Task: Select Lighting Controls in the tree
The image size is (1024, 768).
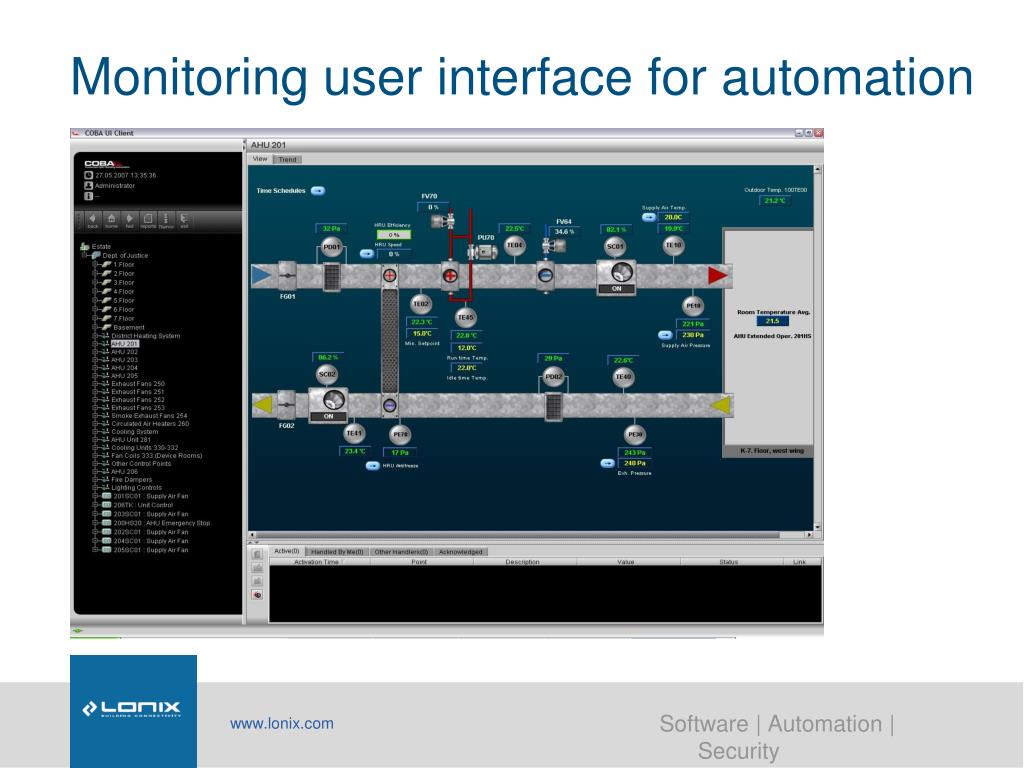Action: 136,487
